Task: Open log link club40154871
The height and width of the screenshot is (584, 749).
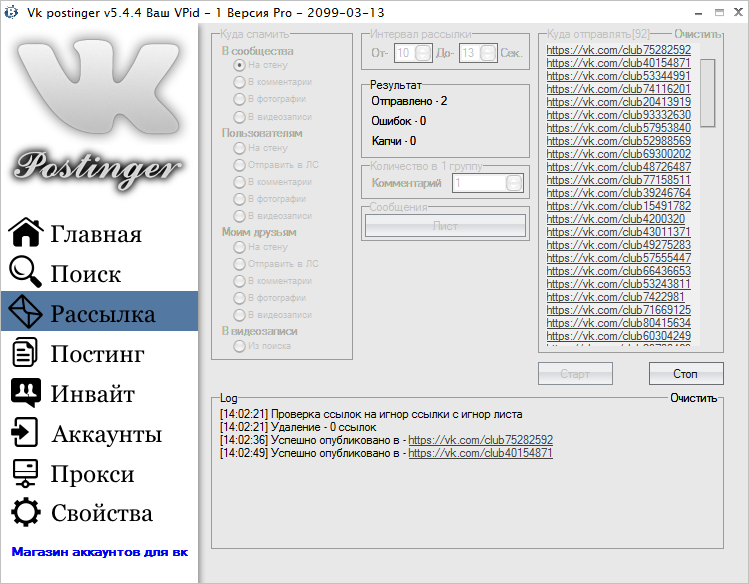Action: (x=481, y=453)
